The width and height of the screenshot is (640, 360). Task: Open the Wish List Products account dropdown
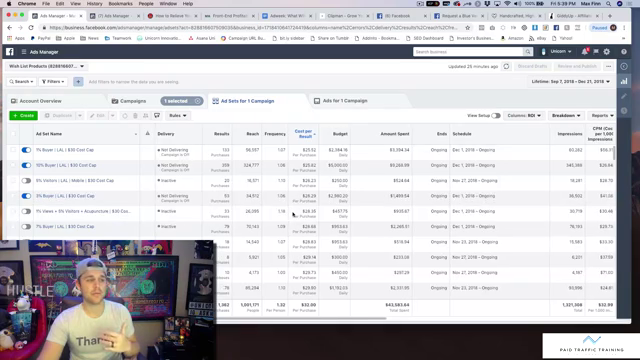tap(46, 66)
